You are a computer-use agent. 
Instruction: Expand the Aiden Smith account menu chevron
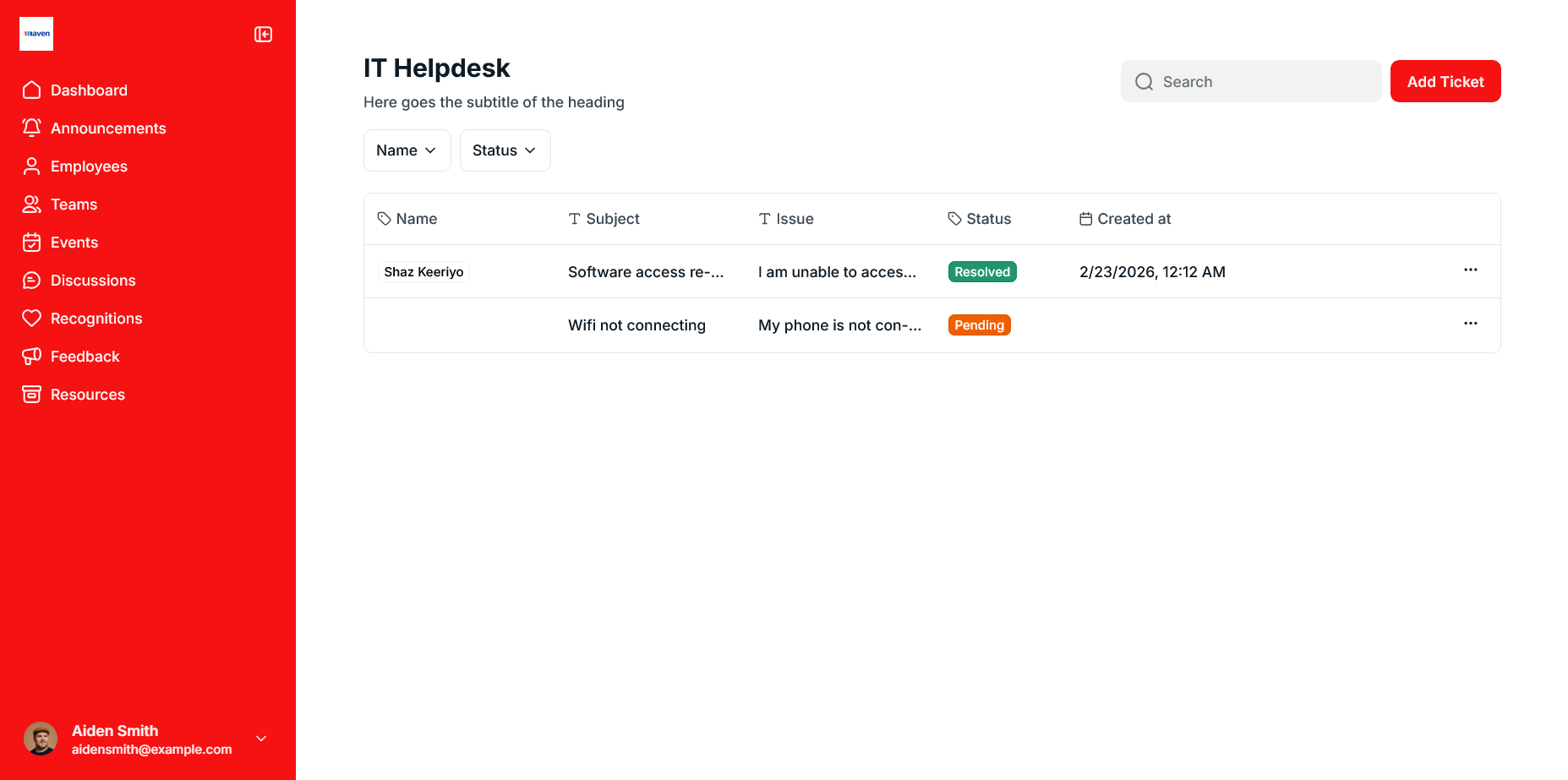[x=261, y=739]
